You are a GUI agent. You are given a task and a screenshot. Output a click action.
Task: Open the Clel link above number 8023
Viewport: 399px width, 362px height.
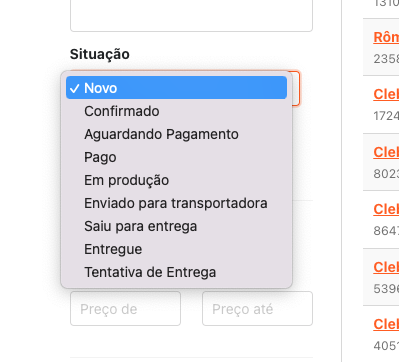386,152
